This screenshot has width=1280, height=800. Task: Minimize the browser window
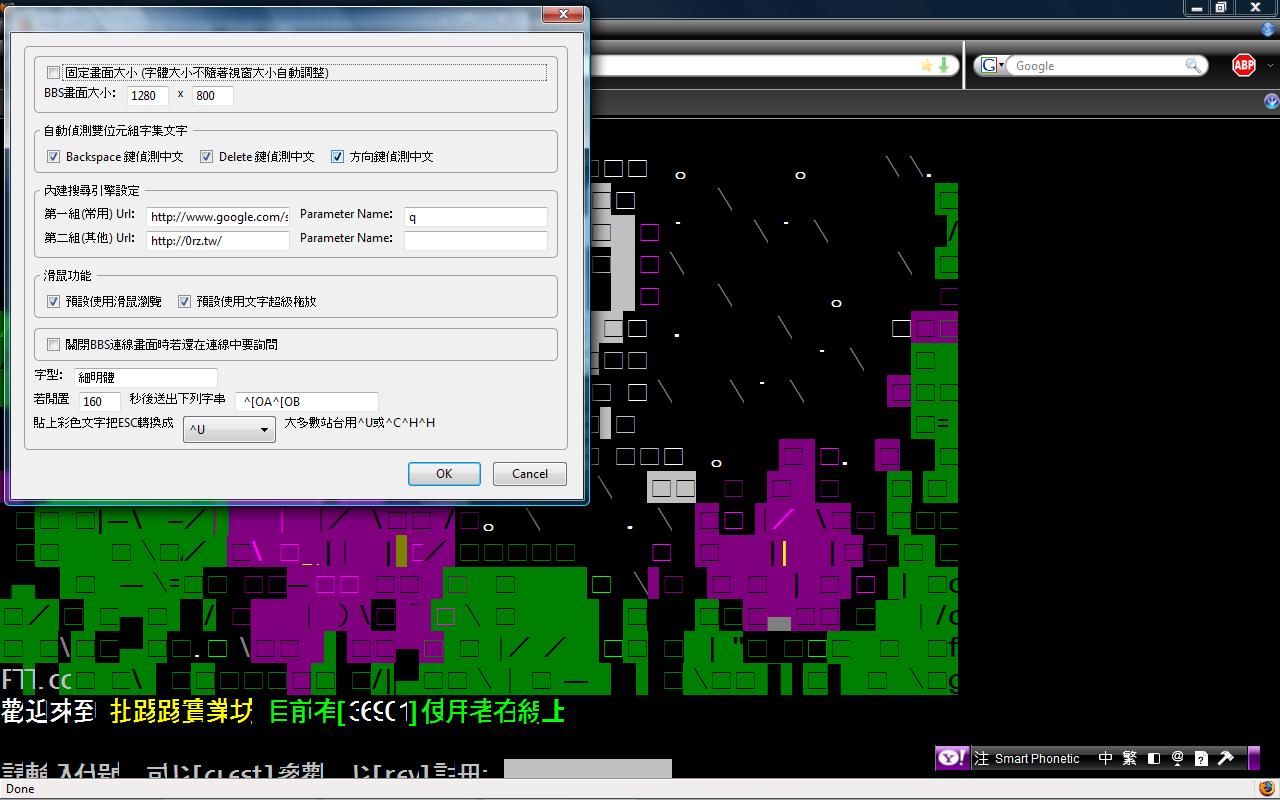(1197, 7)
